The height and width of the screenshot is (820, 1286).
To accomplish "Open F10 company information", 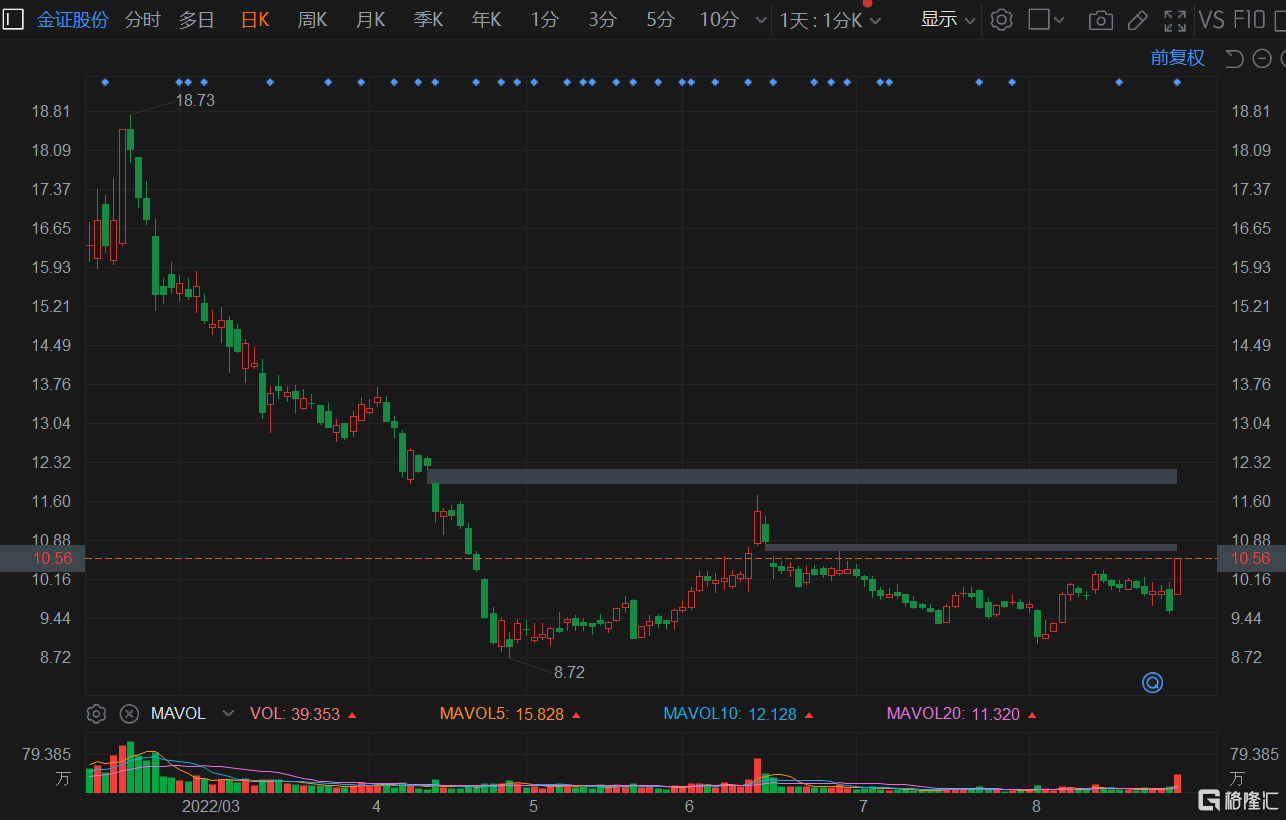I will point(1249,19).
